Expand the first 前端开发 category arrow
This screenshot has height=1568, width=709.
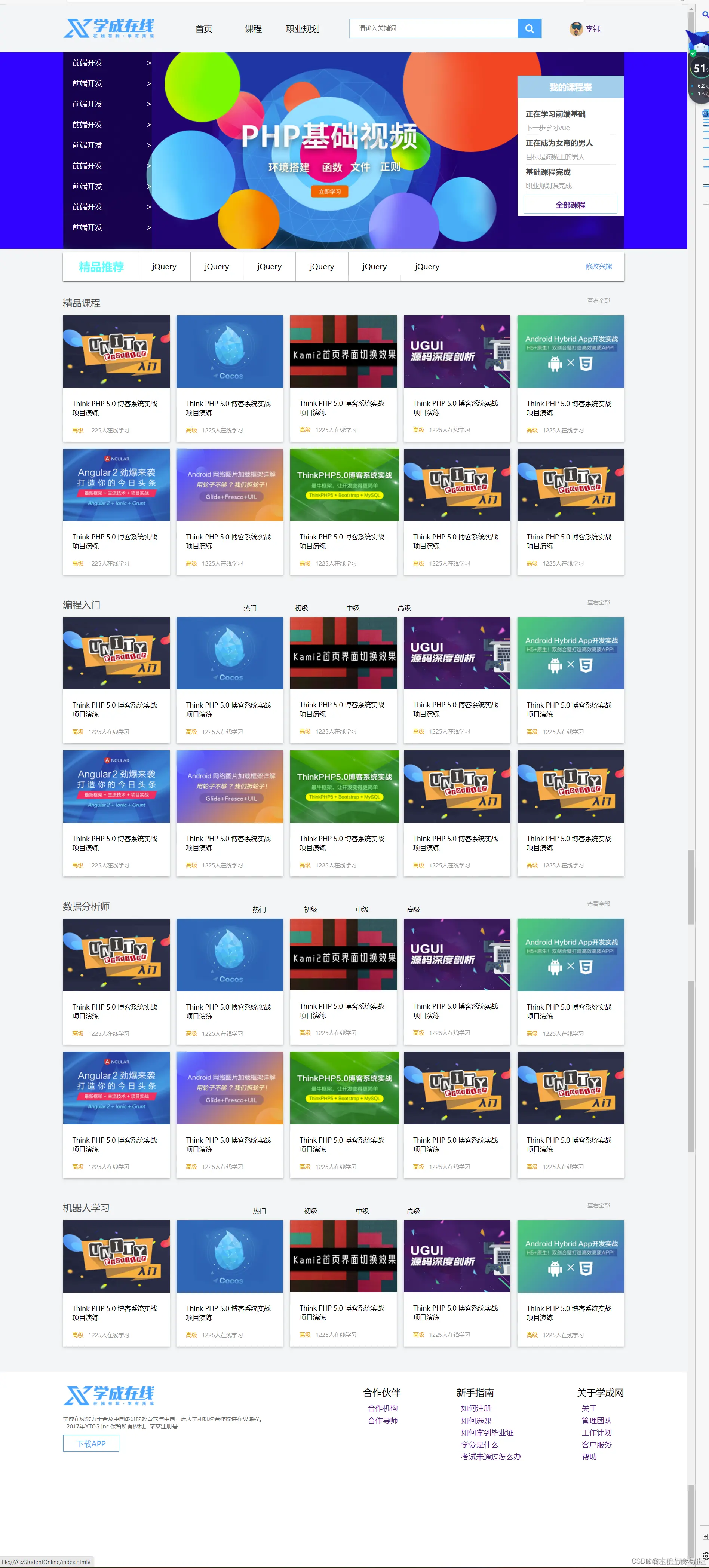pos(148,63)
